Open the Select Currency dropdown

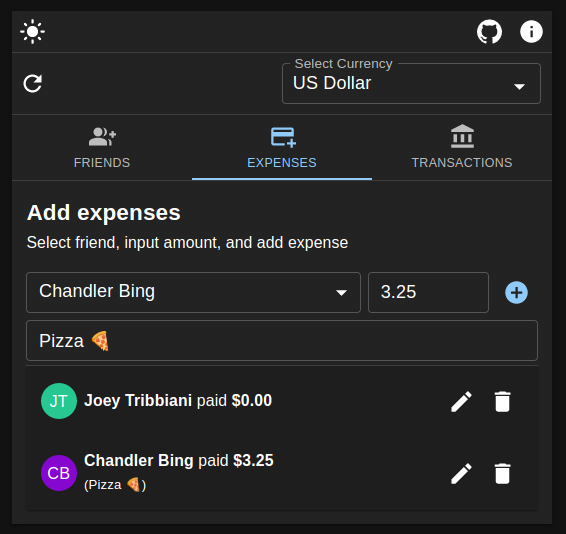(x=411, y=83)
